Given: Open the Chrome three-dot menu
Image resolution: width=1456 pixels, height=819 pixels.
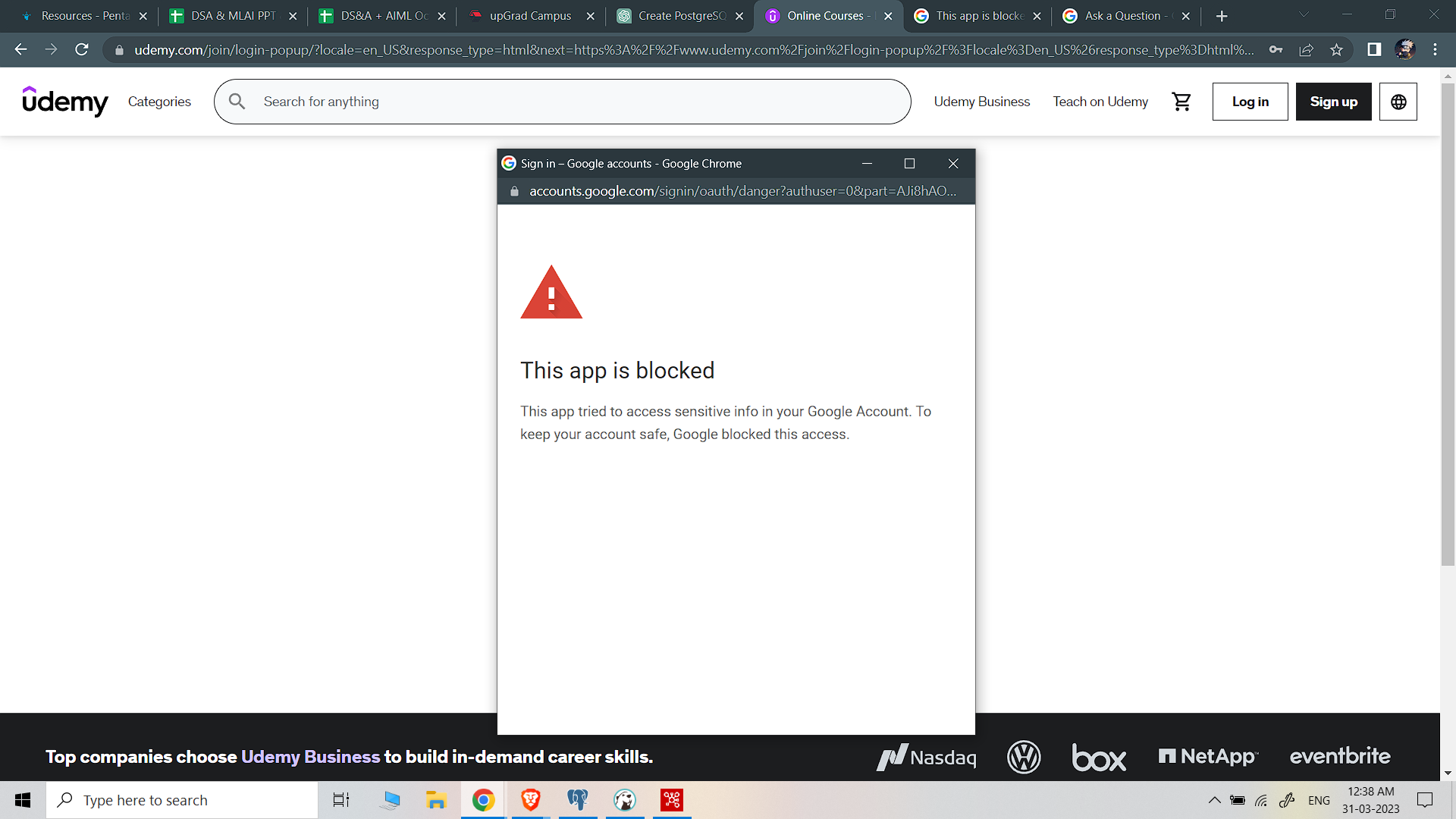Looking at the screenshot, I should [x=1435, y=49].
